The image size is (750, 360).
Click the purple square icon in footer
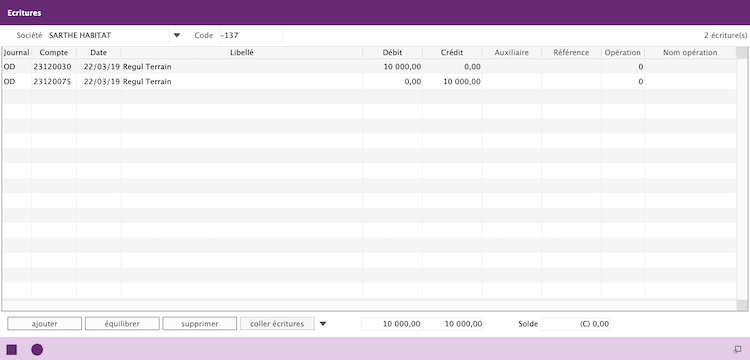pyautogui.click(x=12, y=349)
